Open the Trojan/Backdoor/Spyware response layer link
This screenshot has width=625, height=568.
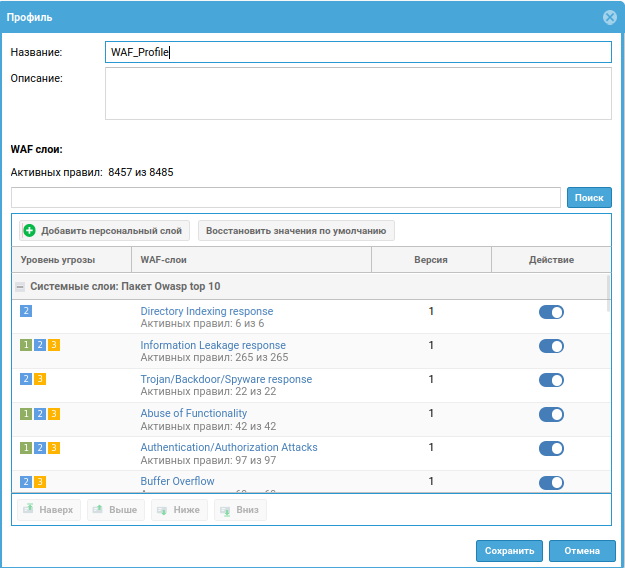[226, 379]
